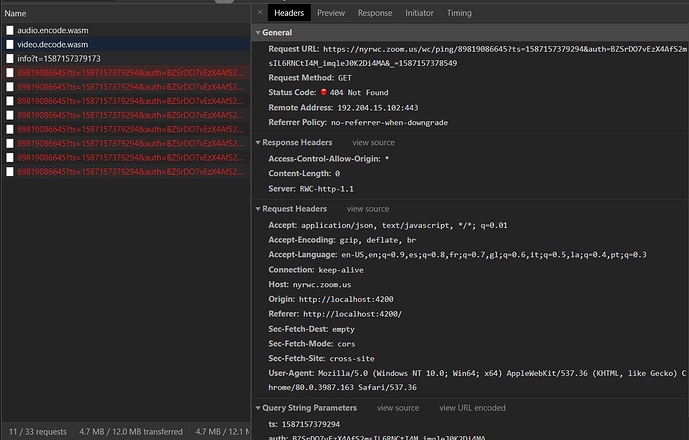Click the Accept-Language header value
Viewport: 689px width, 440px height.
[x=494, y=255]
